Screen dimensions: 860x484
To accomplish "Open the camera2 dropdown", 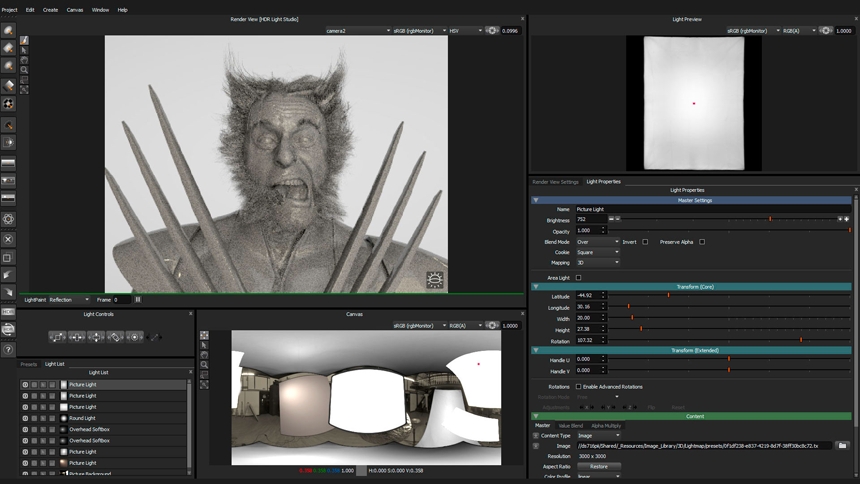I will pyautogui.click(x=358, y=31).
